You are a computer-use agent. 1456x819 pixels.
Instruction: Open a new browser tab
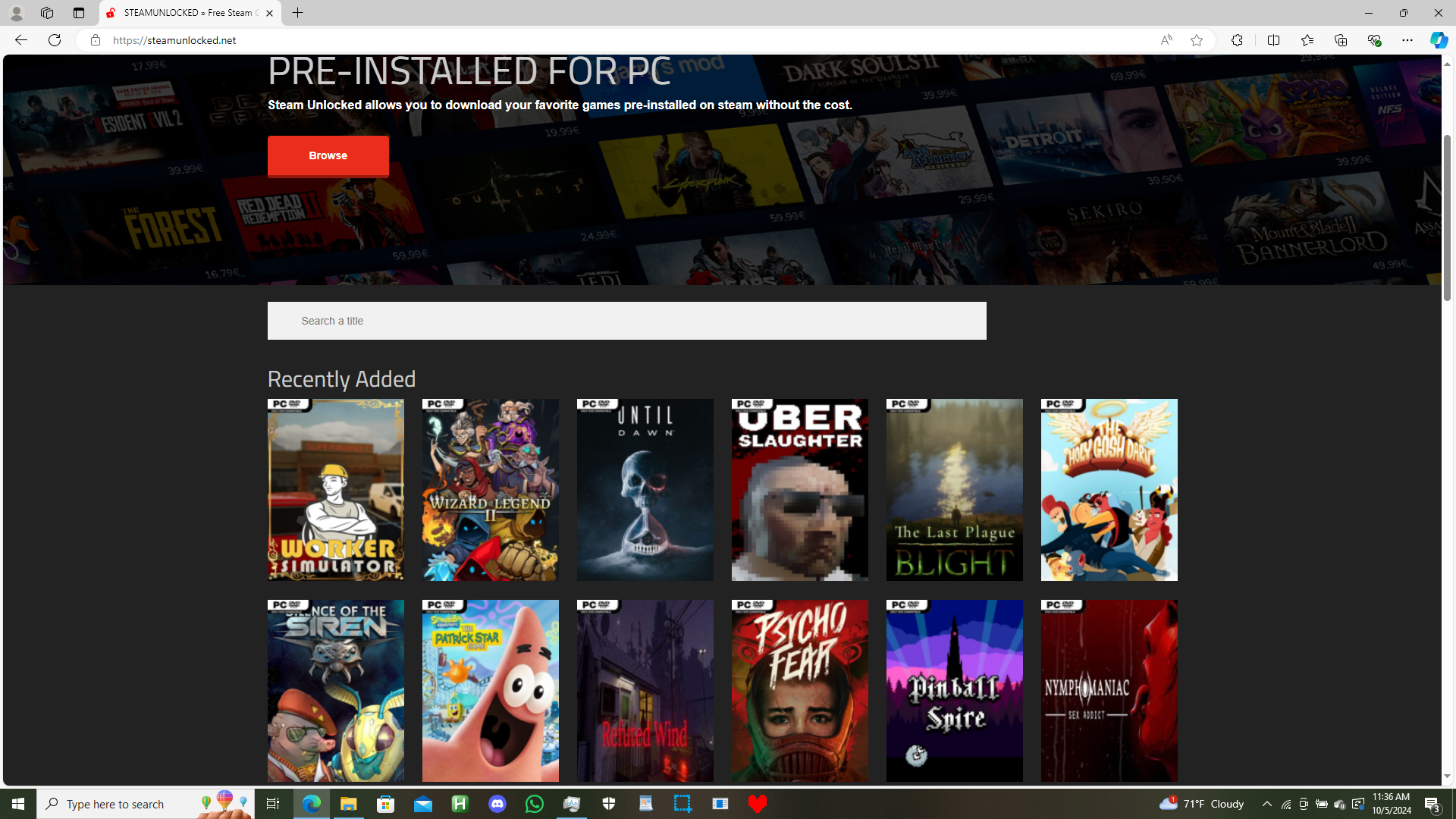pos(297,13)
